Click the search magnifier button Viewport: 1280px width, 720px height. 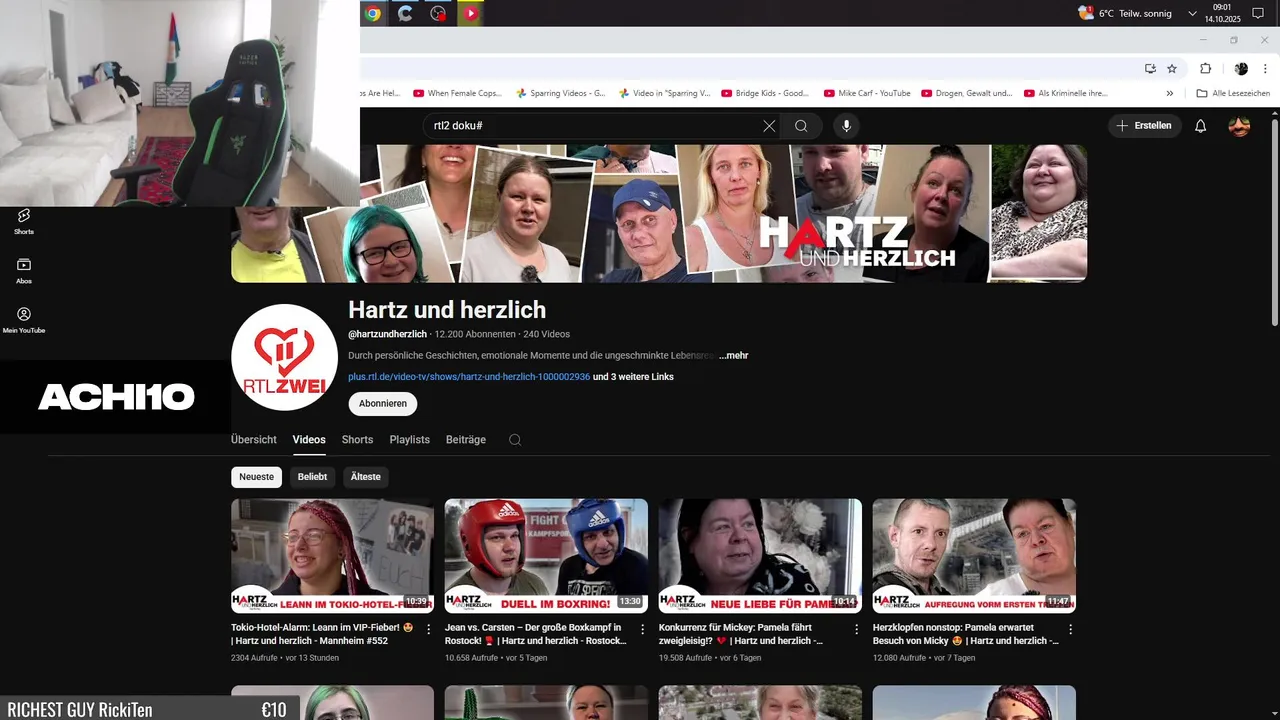(x=801, y=126)
